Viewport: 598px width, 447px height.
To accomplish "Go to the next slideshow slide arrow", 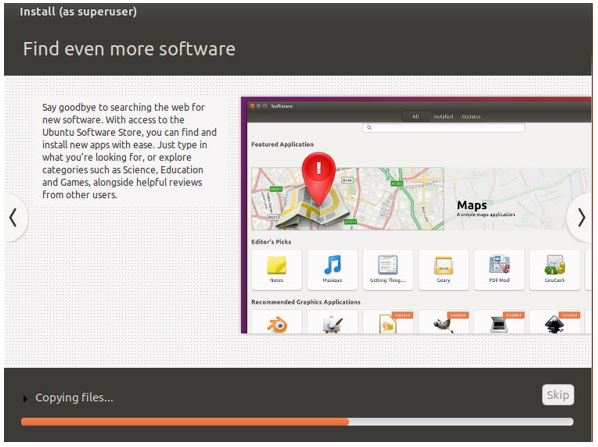I will [581, 218].
